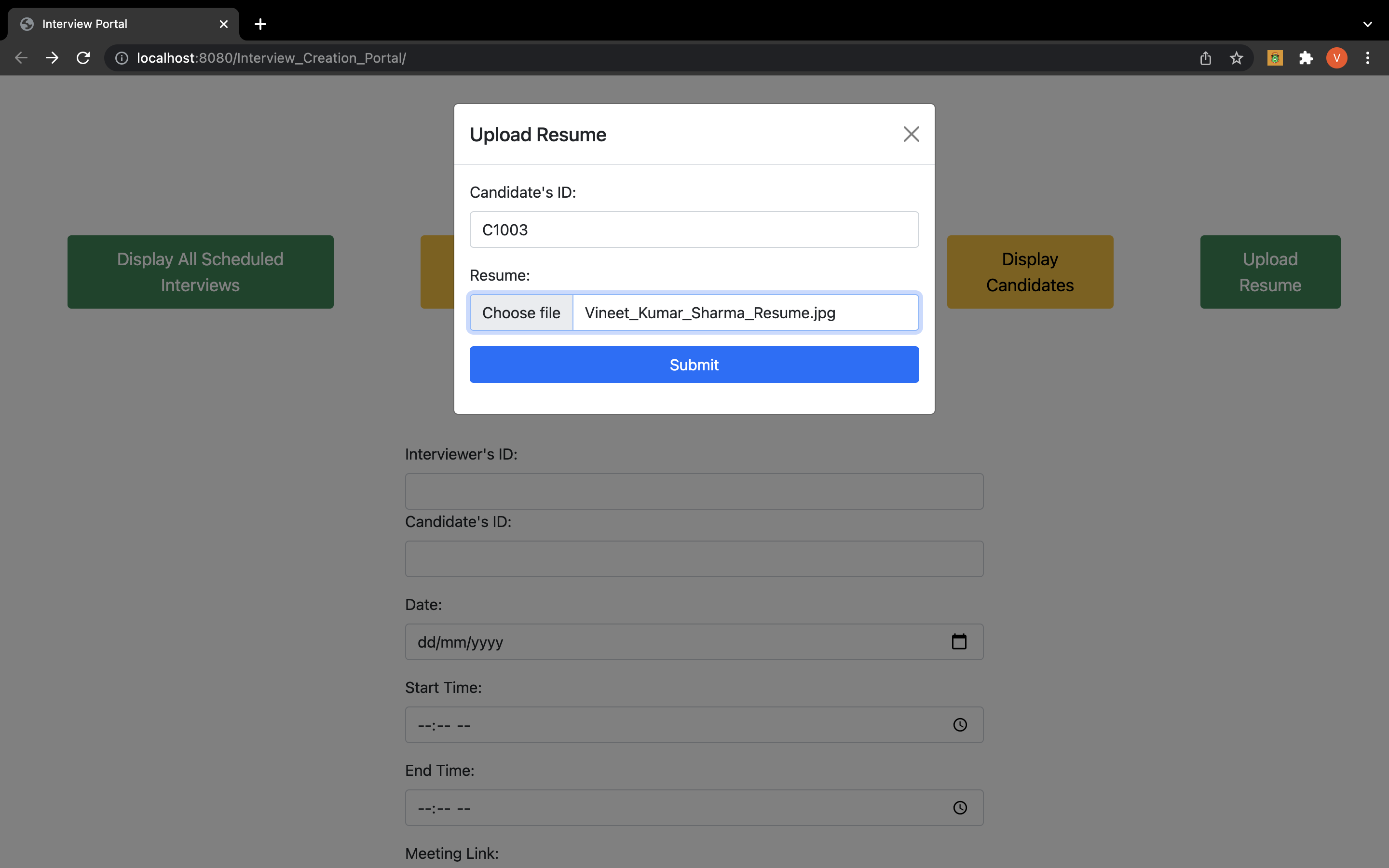Viewport: 1389px width, 868px height.
Task: Bookmark this page with star icon
Action: click(x=1236, y=58)
